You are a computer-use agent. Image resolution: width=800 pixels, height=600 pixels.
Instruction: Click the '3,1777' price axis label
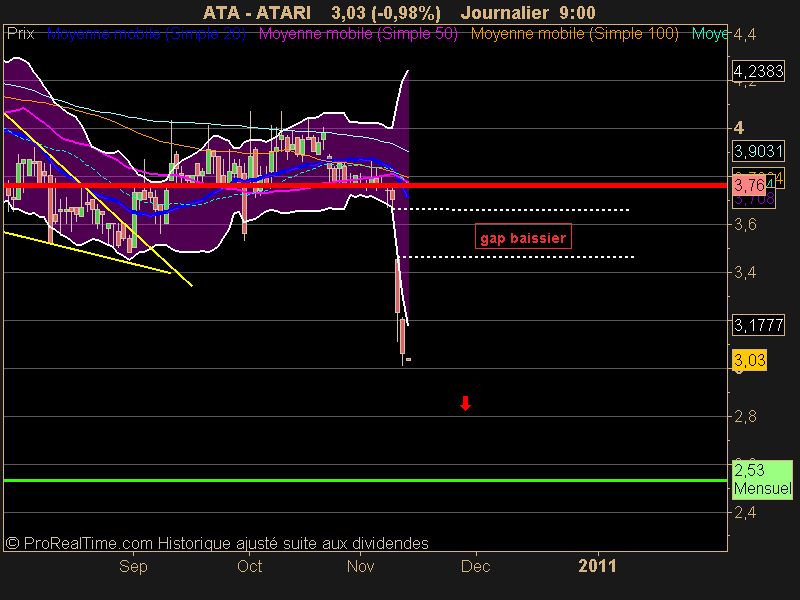click(758, 324)
